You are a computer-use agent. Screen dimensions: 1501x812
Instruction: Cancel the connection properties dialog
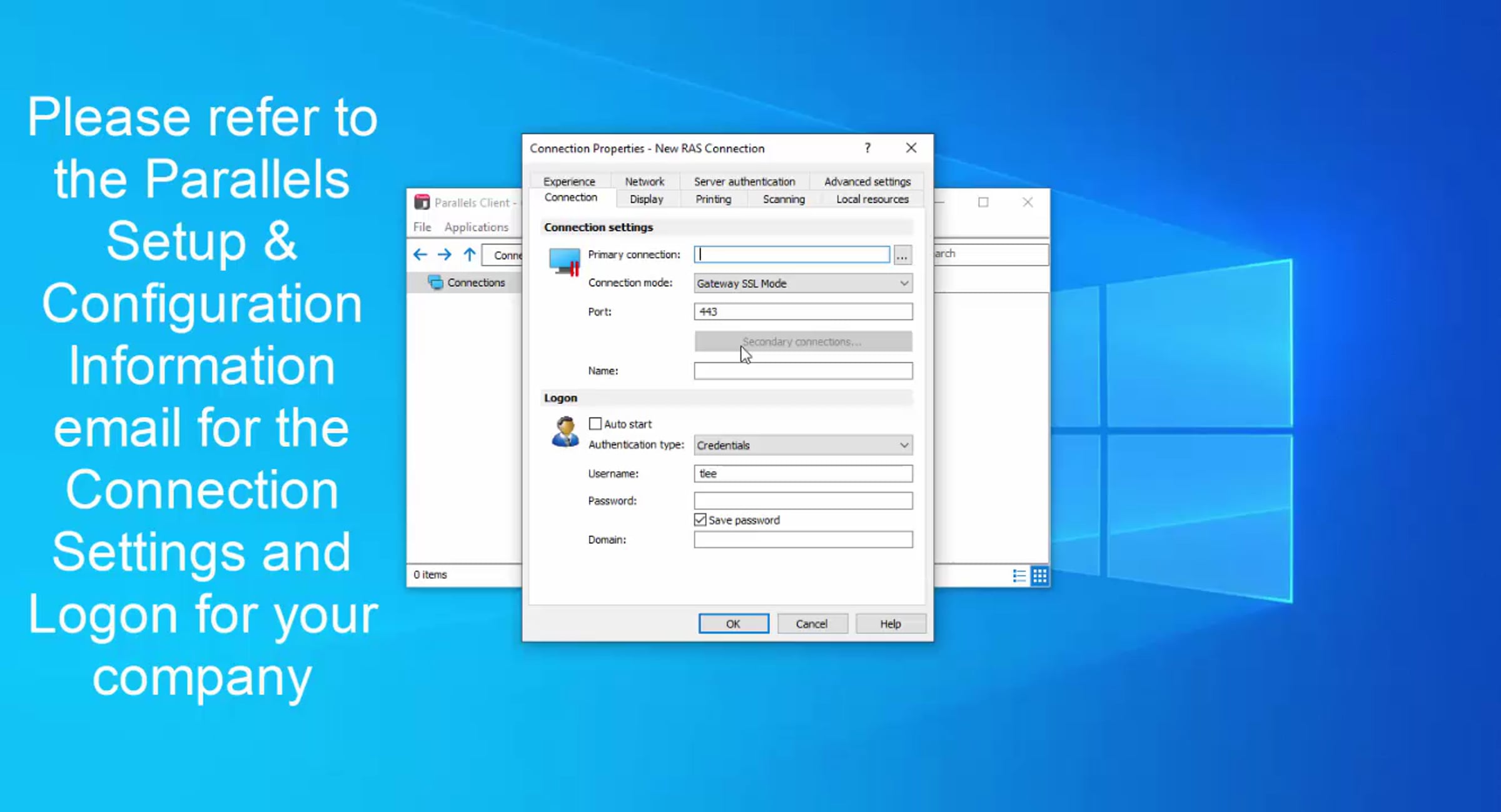(812, 624)
